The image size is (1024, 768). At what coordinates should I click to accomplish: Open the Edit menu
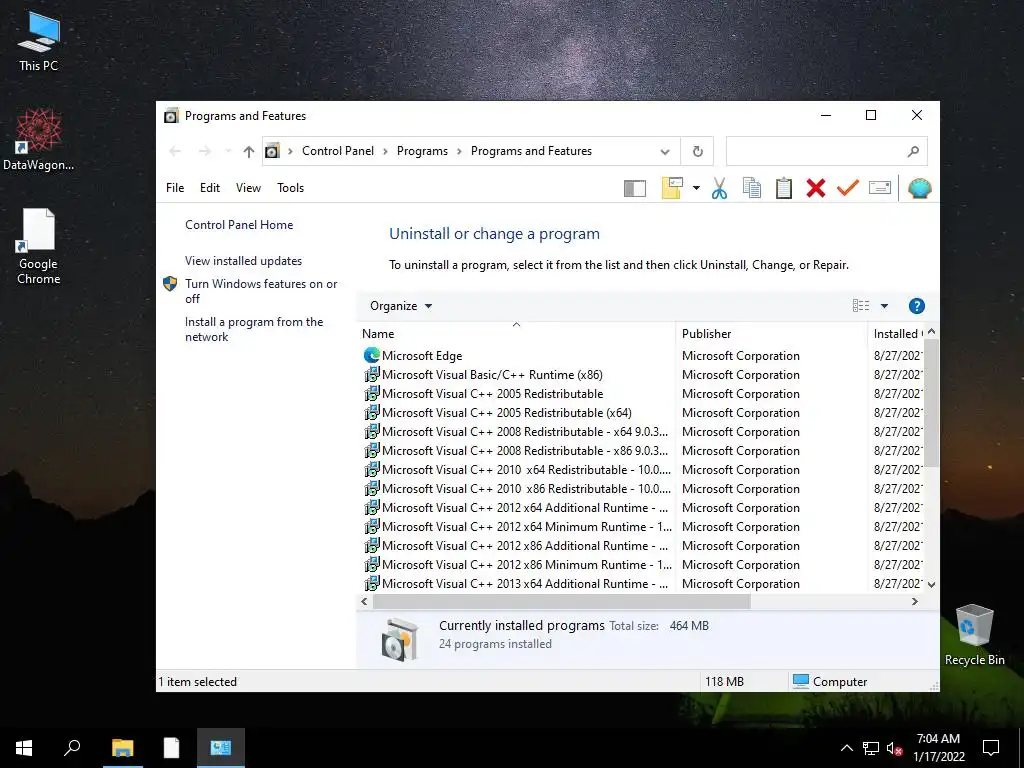pyautogui.click(x=210, y=188)
